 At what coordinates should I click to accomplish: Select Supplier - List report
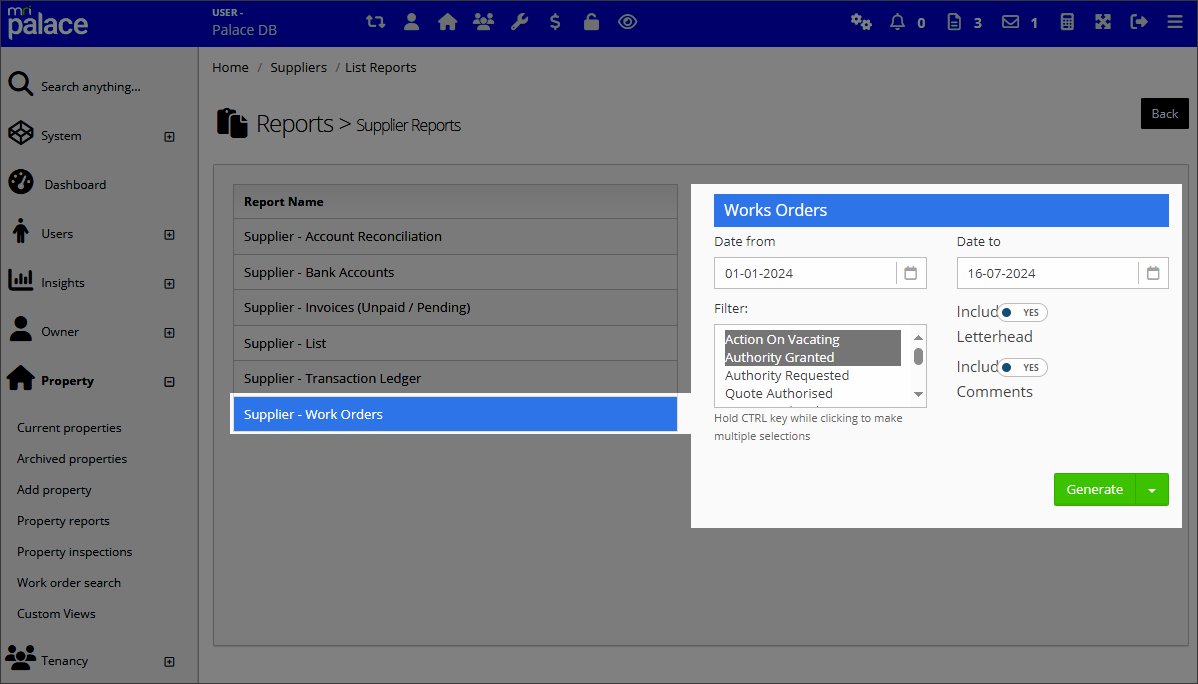tap(455, 343)
